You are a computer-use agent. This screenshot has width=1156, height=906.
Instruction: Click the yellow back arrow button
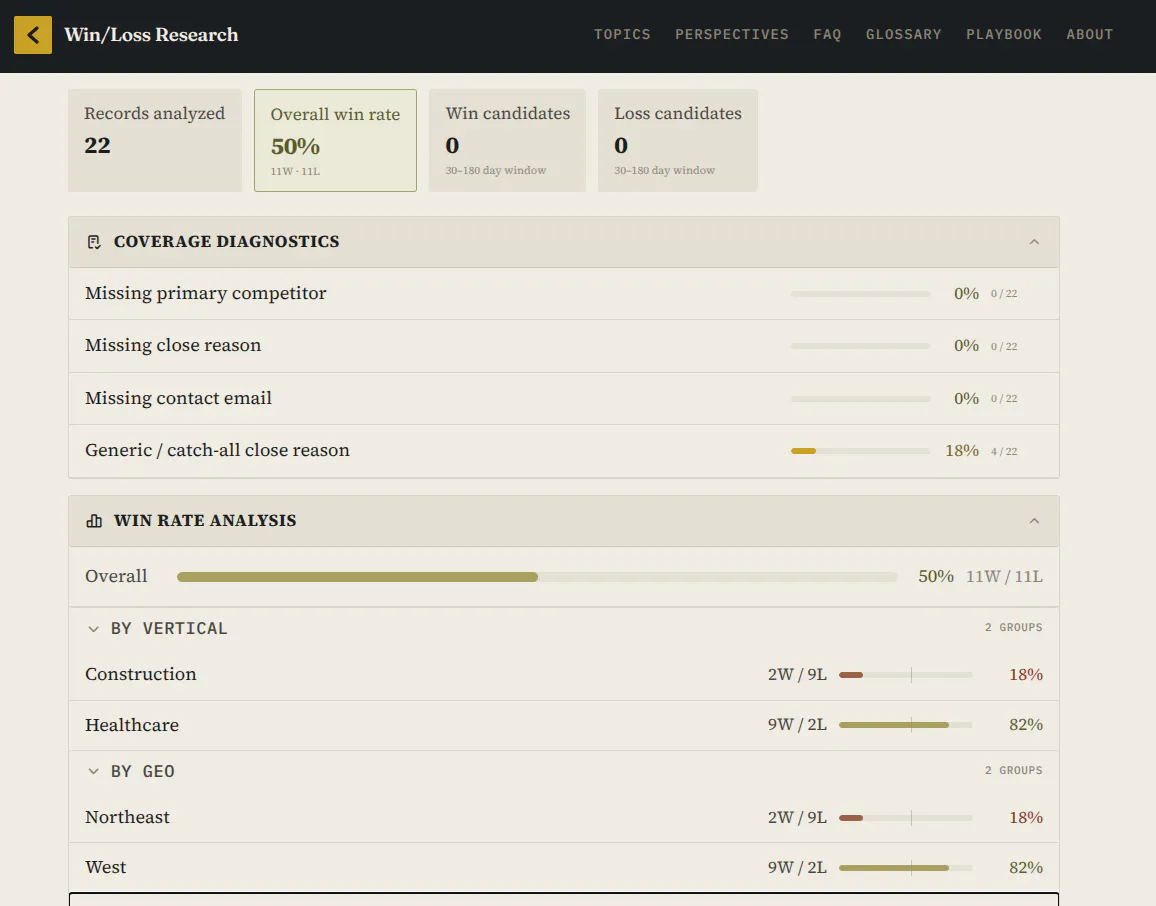pyautogui.click(x=33, y=35)
